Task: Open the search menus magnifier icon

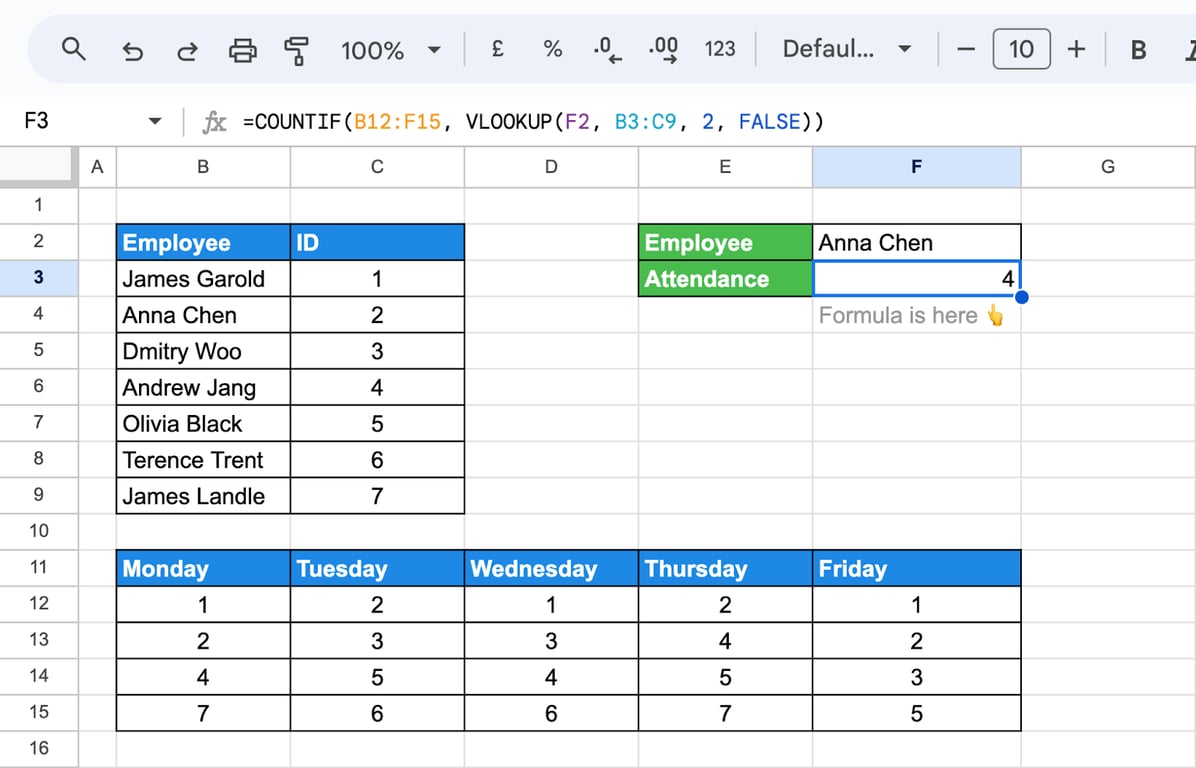Action: click(73, 50)
